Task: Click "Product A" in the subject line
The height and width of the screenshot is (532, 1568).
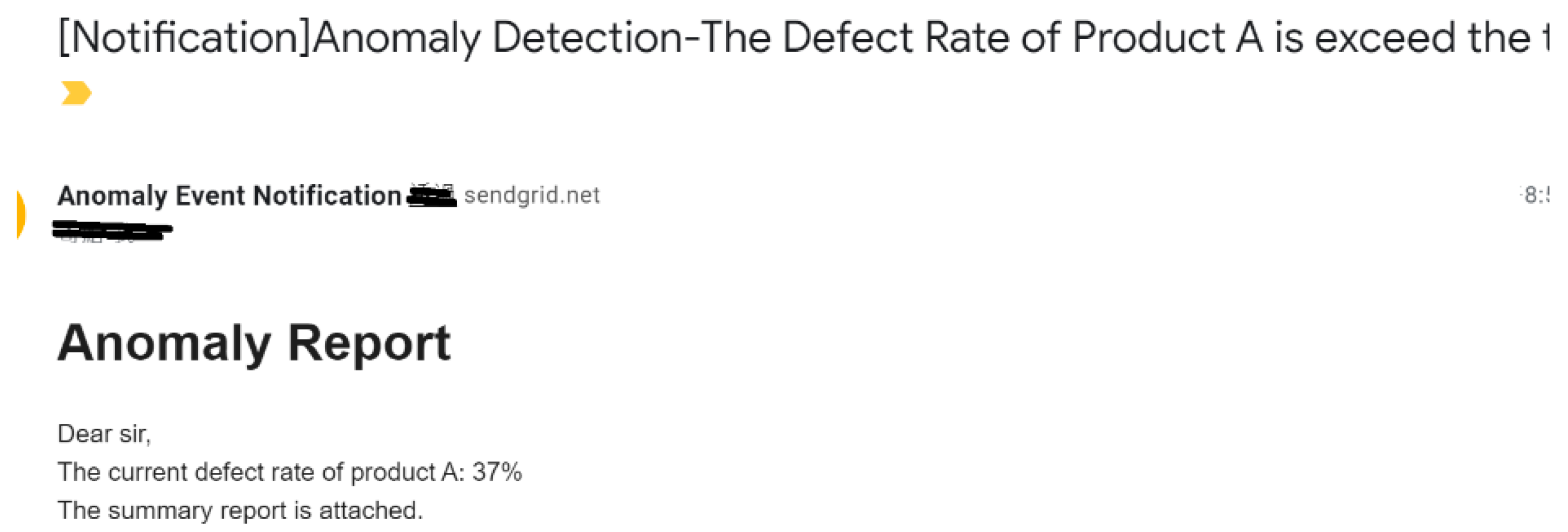Action: (1167, 38)
